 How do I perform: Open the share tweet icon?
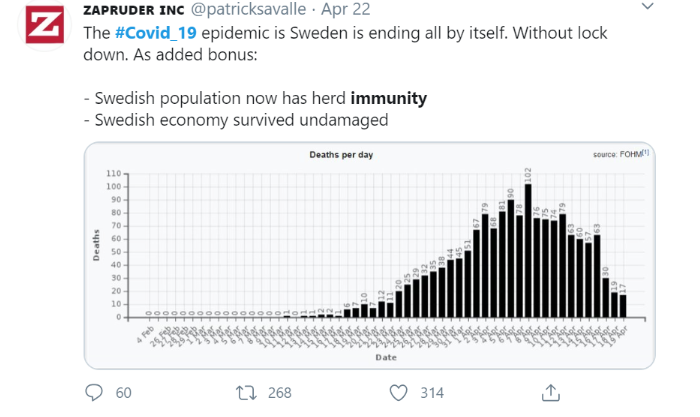[551, 391]
